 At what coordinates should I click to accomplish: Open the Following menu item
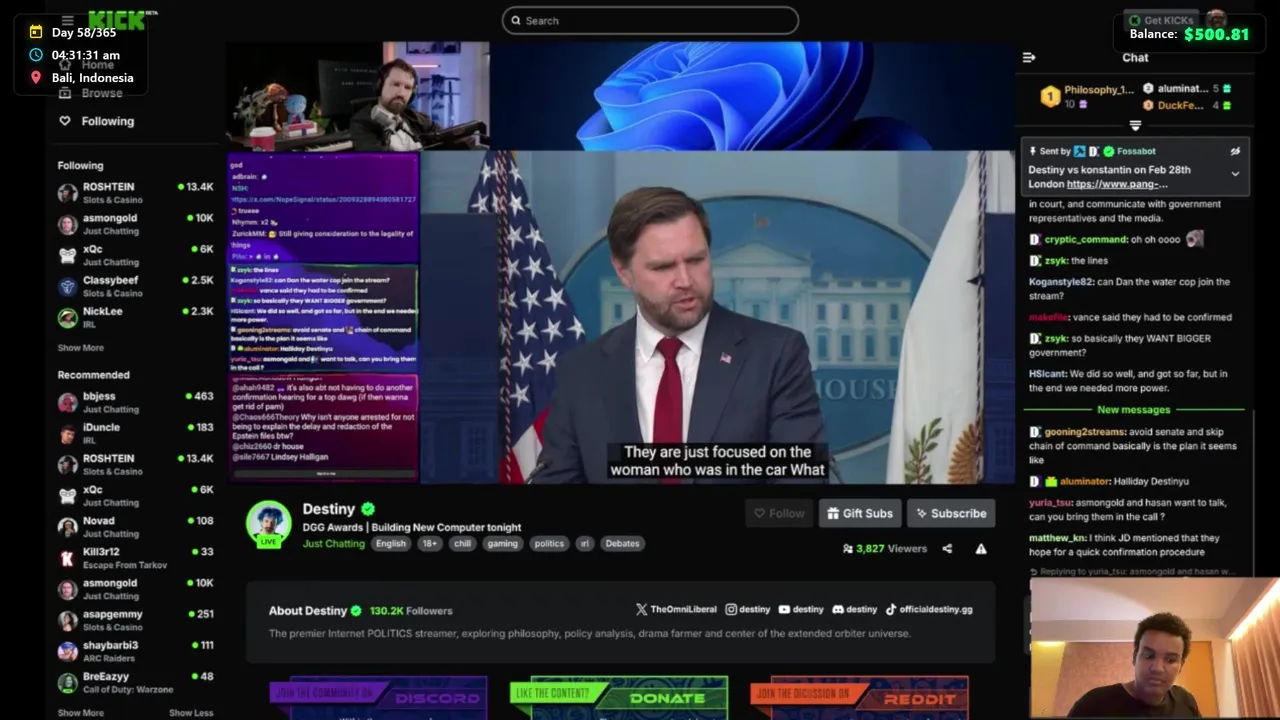pyautogui.click(x=97, y=121)
